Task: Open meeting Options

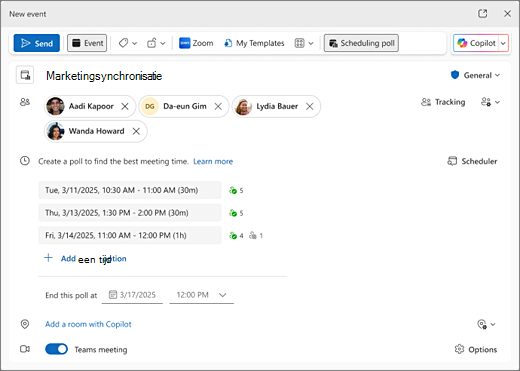Action: [x=476, y=349]
